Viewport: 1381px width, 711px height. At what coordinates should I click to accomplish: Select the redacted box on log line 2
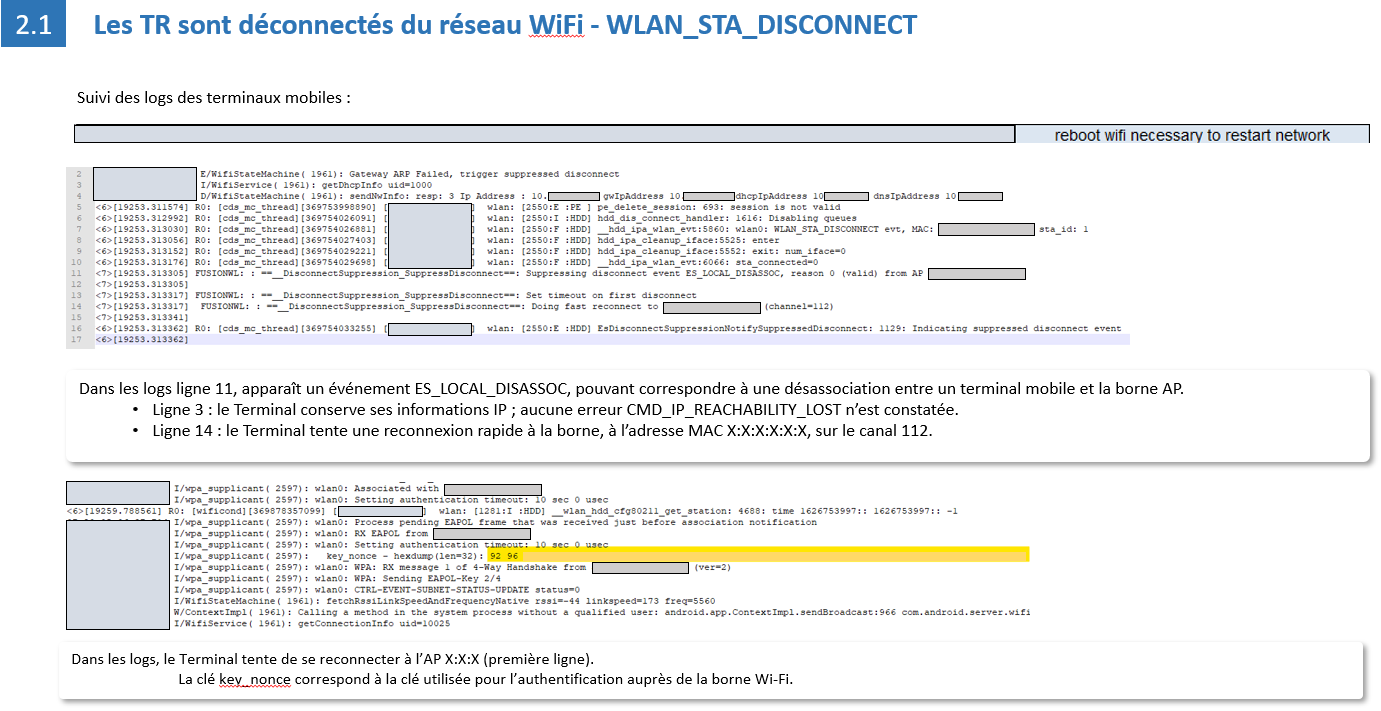145,175
